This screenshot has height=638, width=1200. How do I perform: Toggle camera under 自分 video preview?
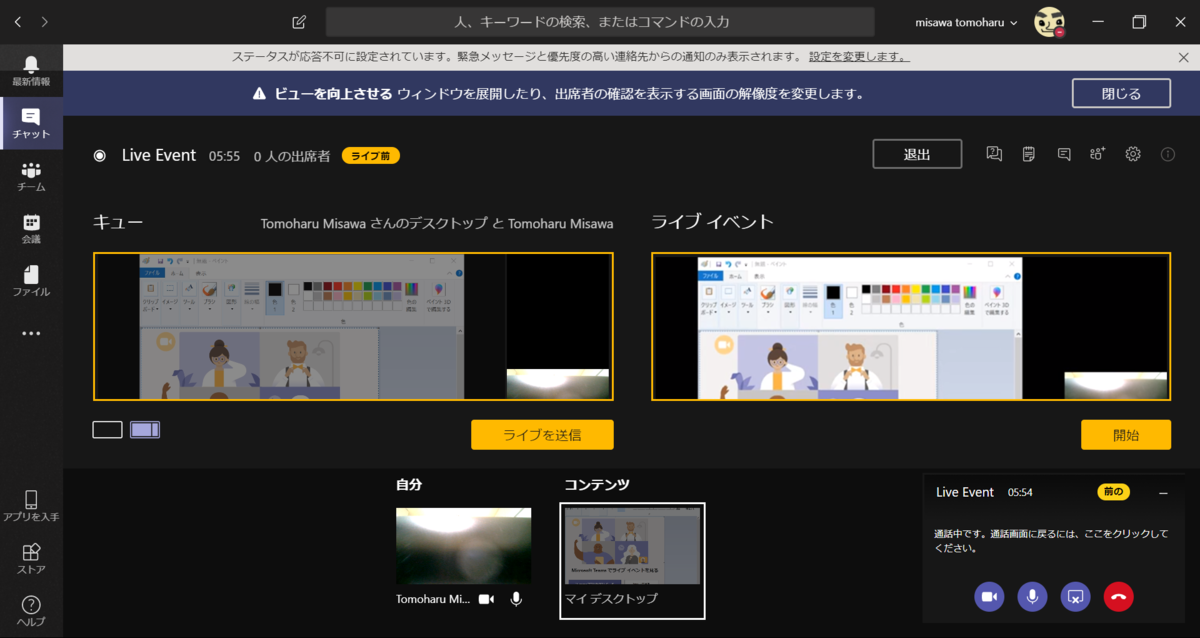(487, 598)
